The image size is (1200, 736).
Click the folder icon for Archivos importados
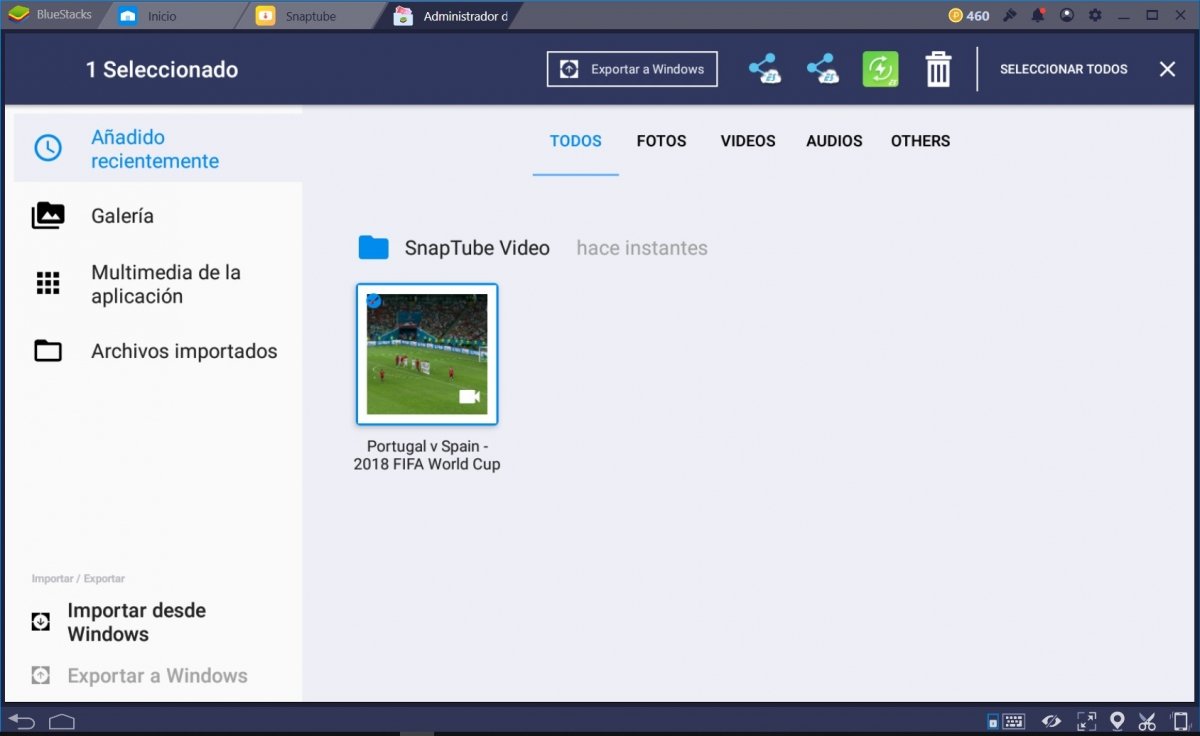(48, 351)
